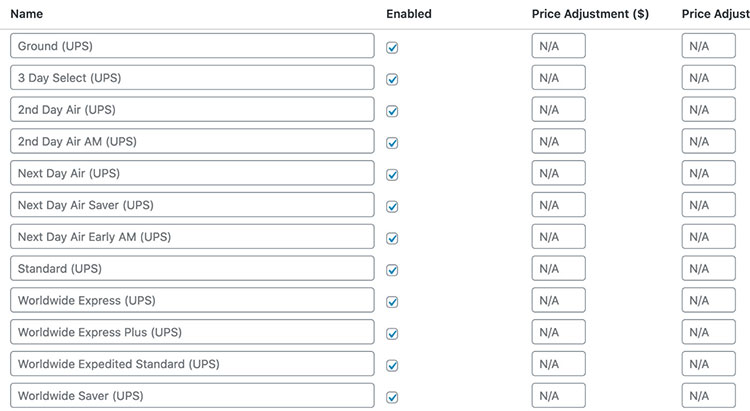
Task: Toggle Worldwide Express (UPS) enabled checkbox
Action: (392, 302)
